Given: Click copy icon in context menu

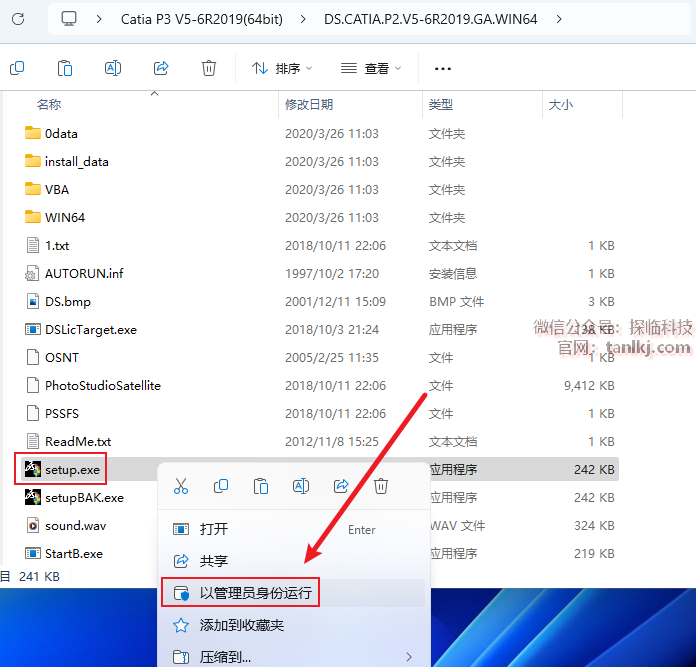Looking at the screenshot, I should 221,486.
